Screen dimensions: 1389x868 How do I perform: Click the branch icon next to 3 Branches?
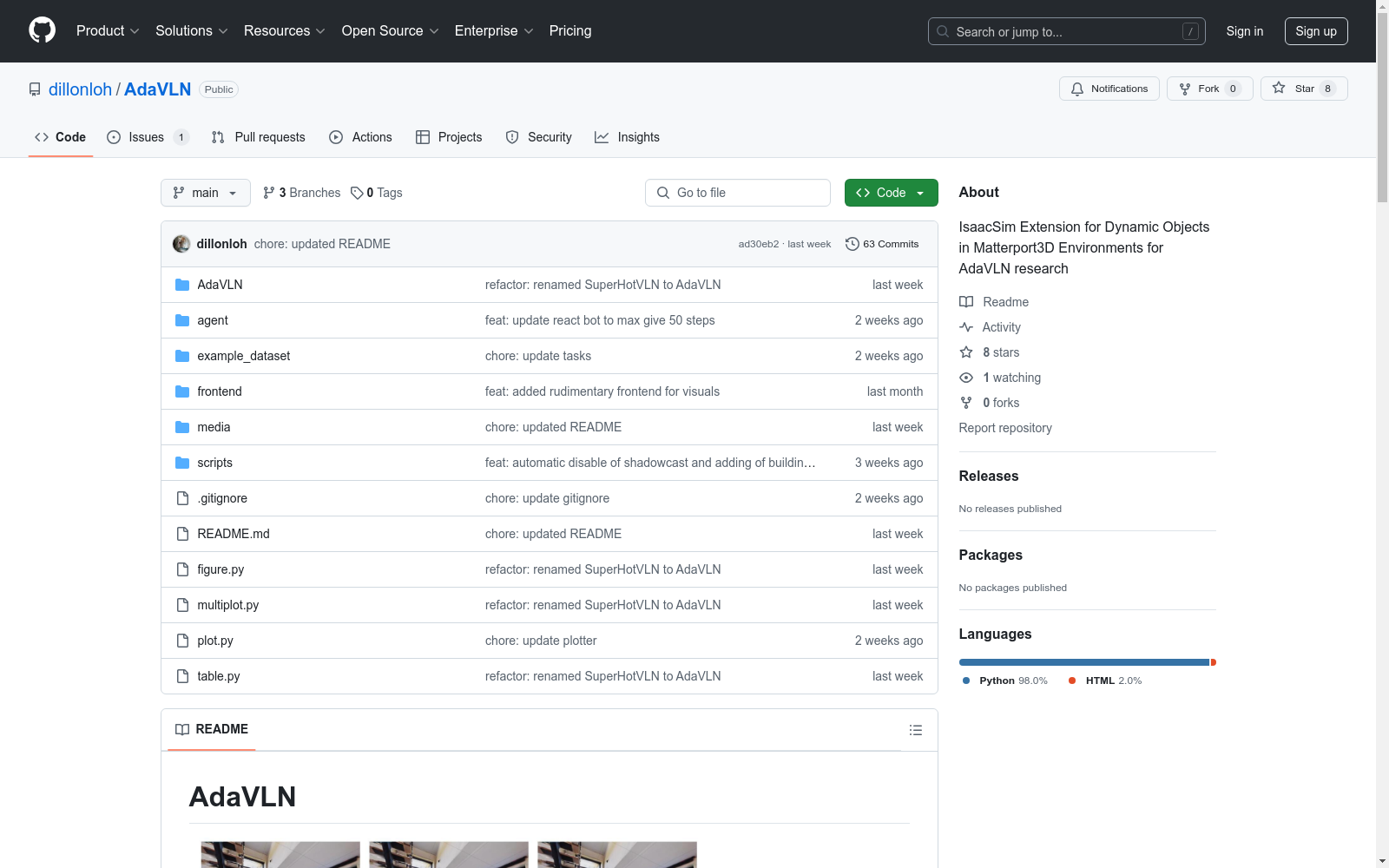269,193
